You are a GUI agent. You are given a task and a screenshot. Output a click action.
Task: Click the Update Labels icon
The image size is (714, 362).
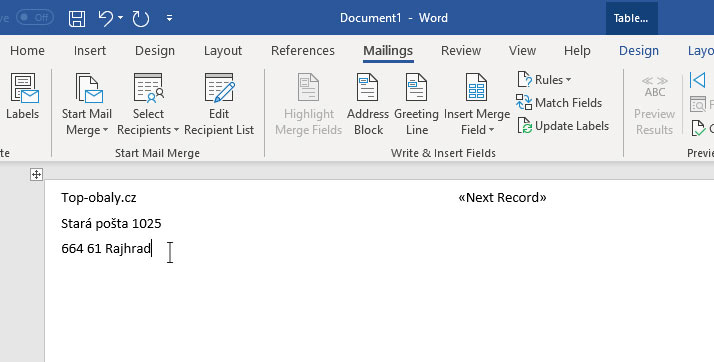(x=525, y=126)
